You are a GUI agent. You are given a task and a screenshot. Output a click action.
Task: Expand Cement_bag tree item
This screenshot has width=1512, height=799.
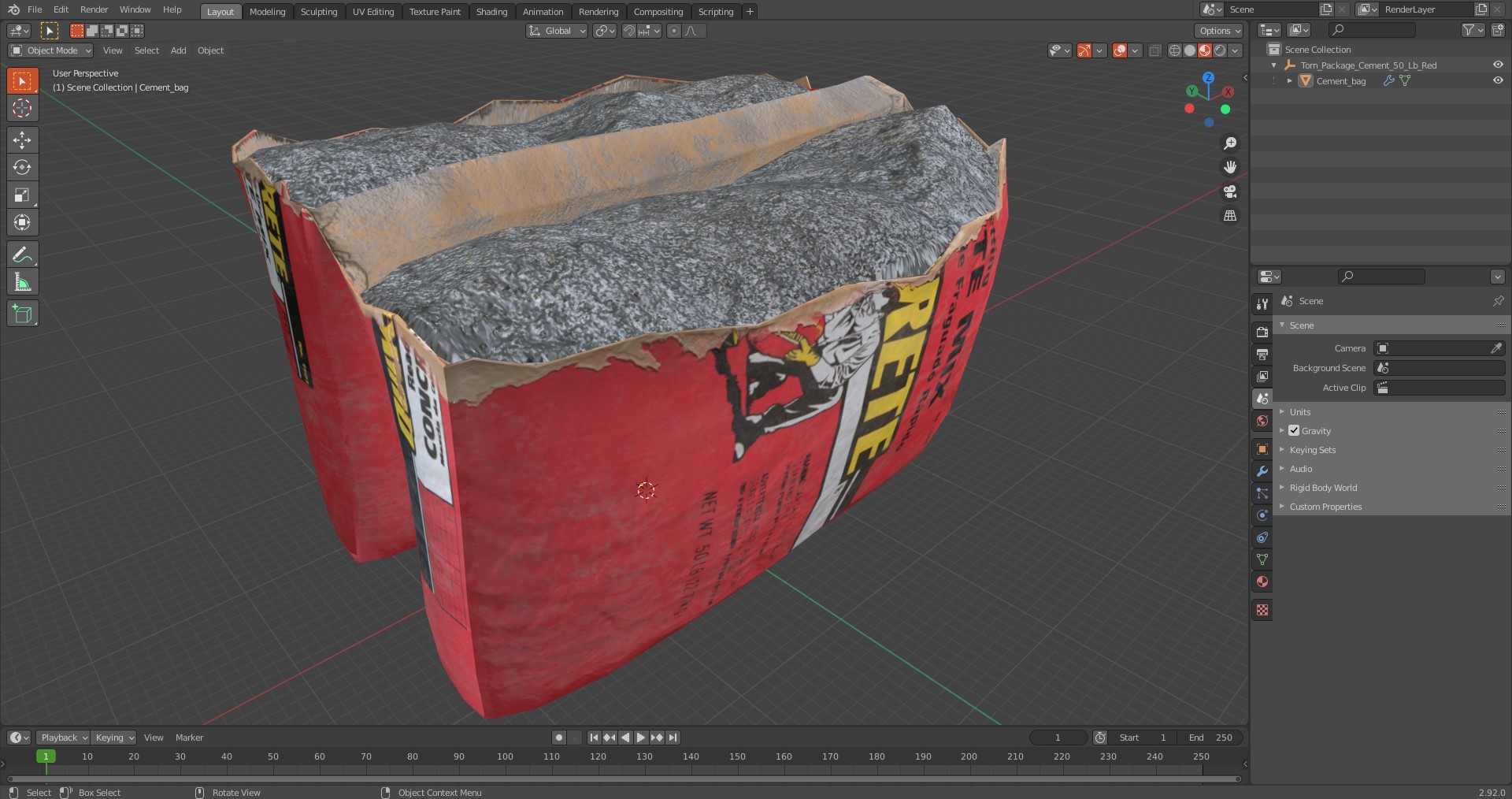(x=1290, y=80)
